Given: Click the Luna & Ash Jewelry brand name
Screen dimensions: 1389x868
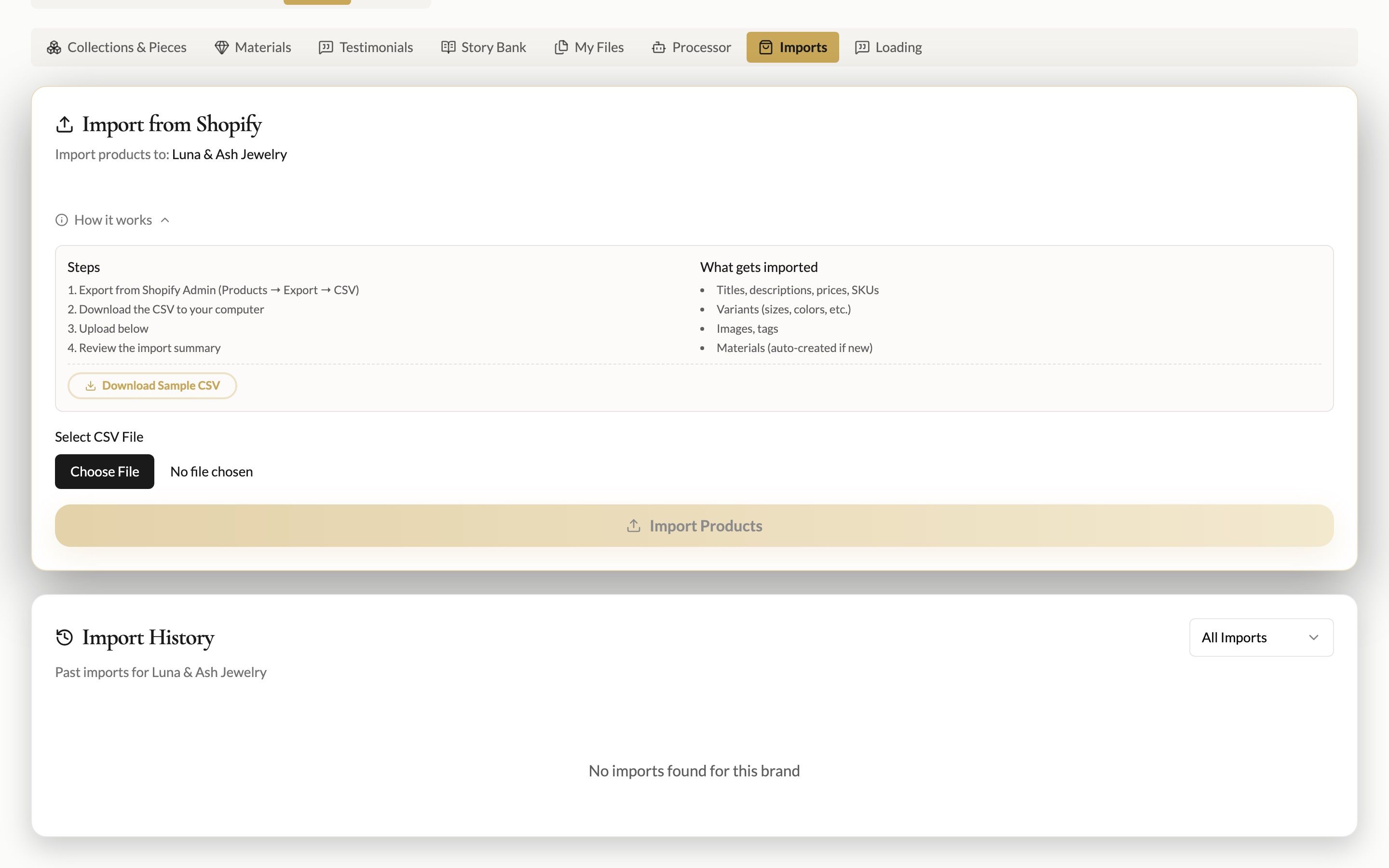Looking at the screenshot, I should pos(230,154).
